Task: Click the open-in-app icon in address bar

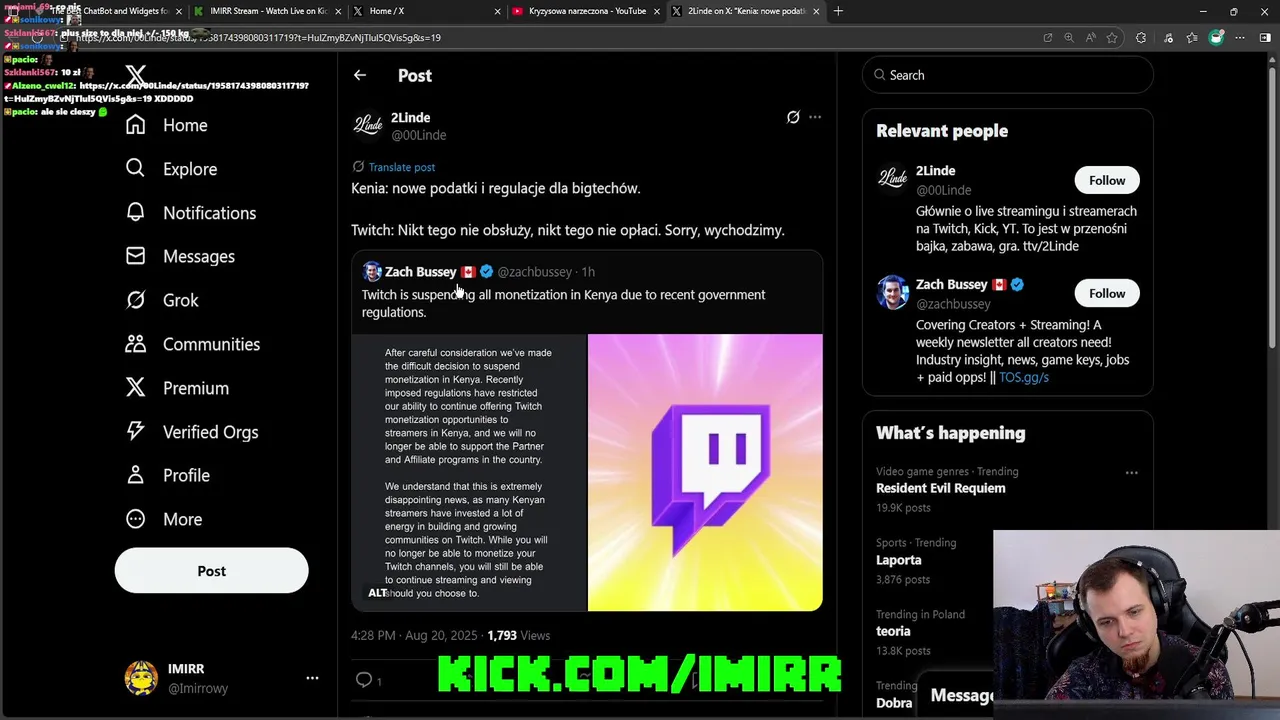Action: tap(1047, 38)
